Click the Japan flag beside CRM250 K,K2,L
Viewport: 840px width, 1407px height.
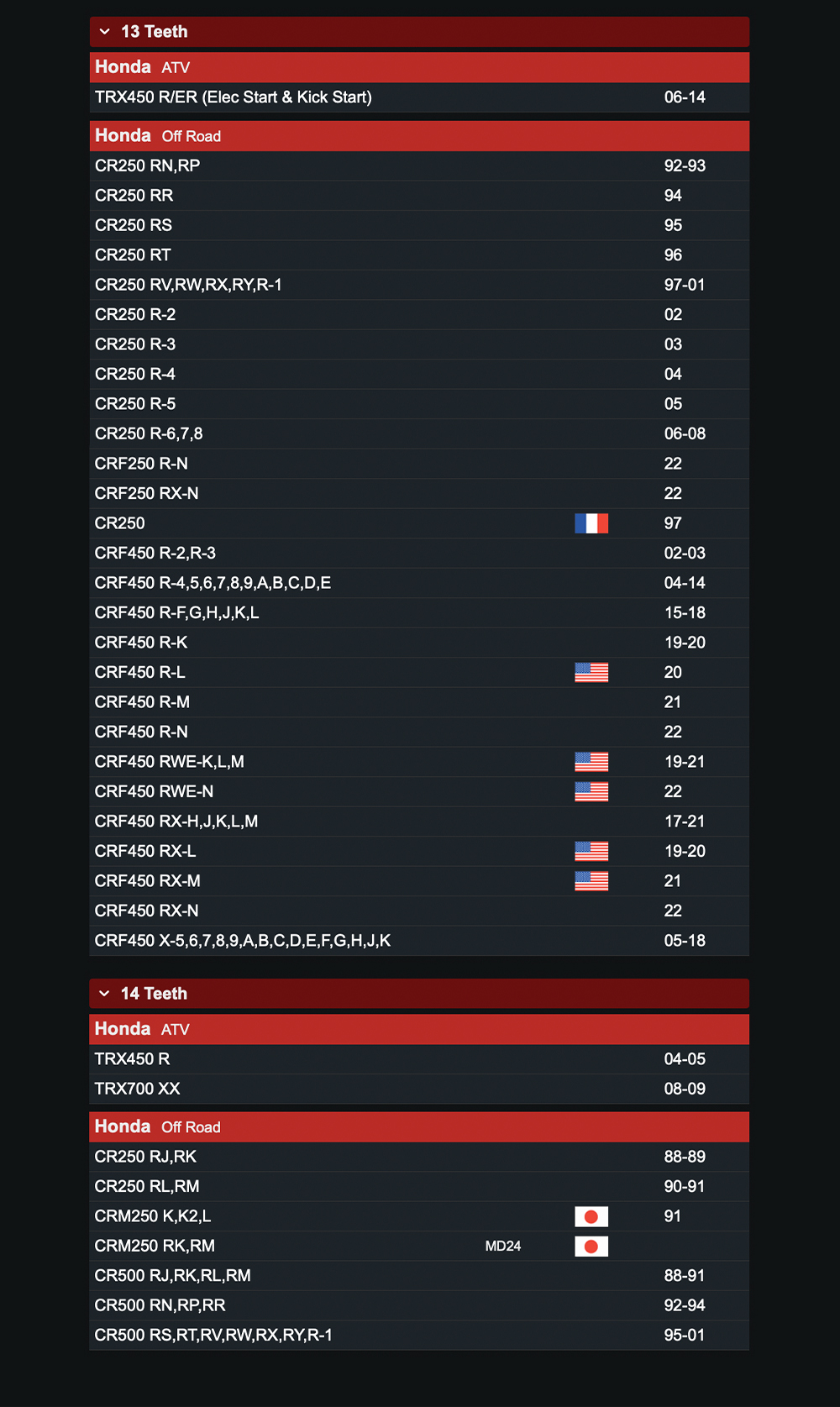point(591,1216)
